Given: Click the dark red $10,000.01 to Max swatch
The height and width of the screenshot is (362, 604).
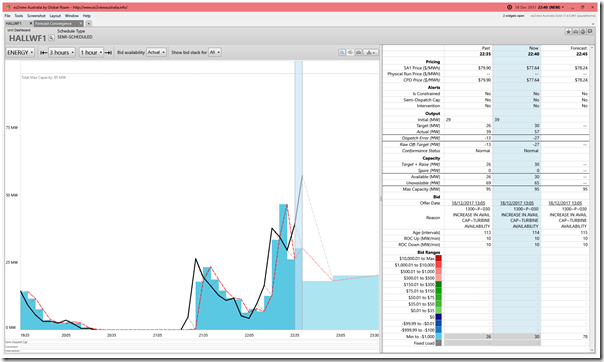Looking at the screenshot, I should 438,258.
